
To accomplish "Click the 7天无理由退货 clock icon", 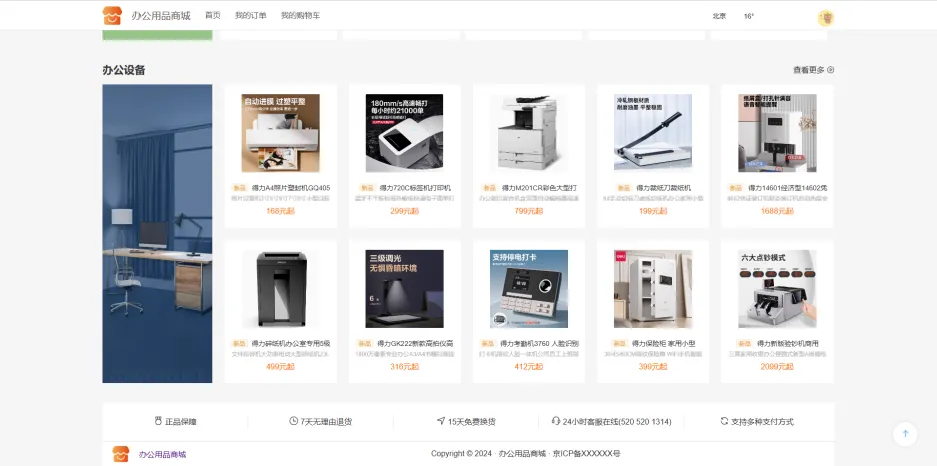I will pos(293,421).
